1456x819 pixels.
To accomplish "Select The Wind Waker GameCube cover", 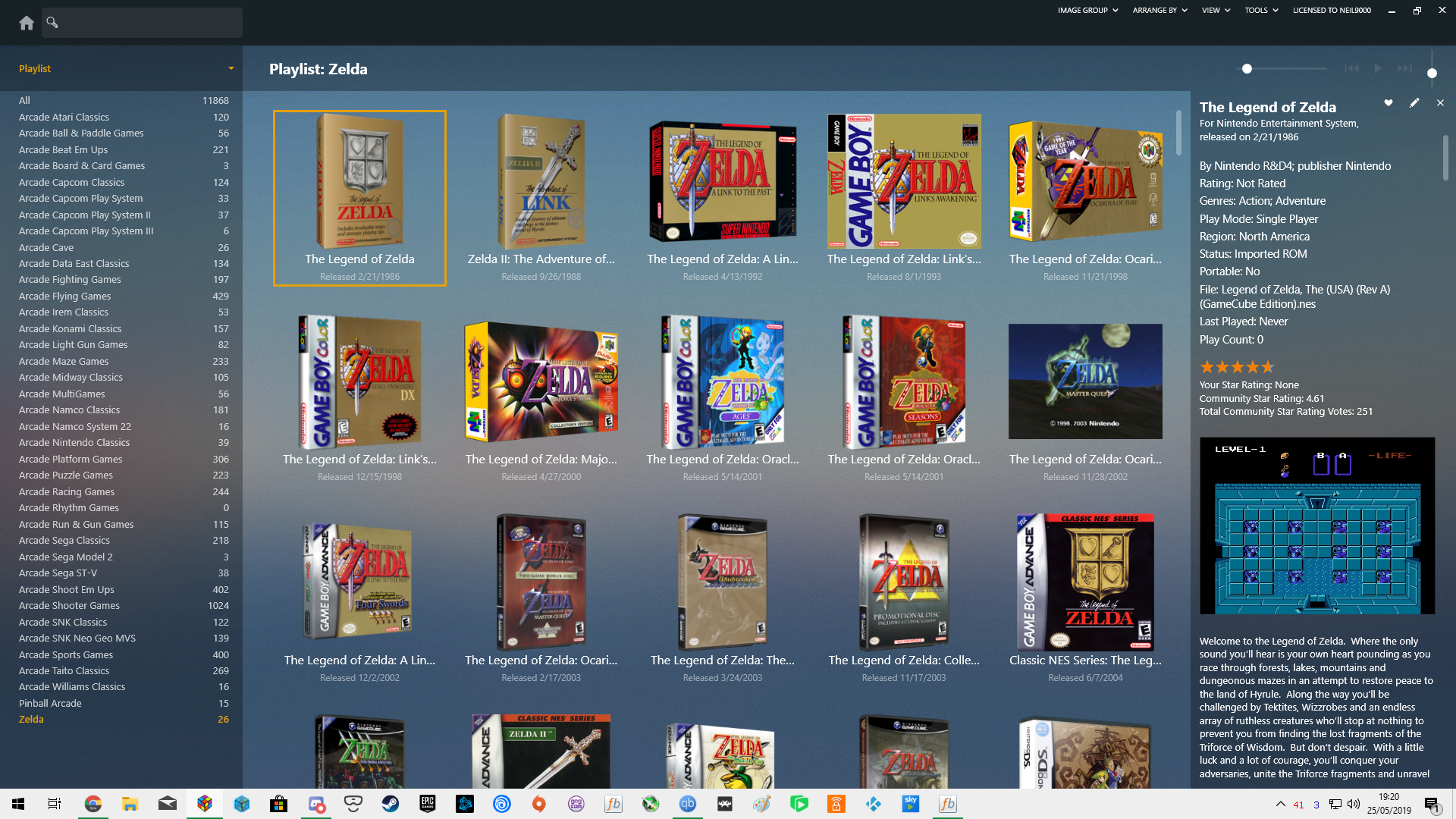I will pyautogui.click(x=723, y=582).
